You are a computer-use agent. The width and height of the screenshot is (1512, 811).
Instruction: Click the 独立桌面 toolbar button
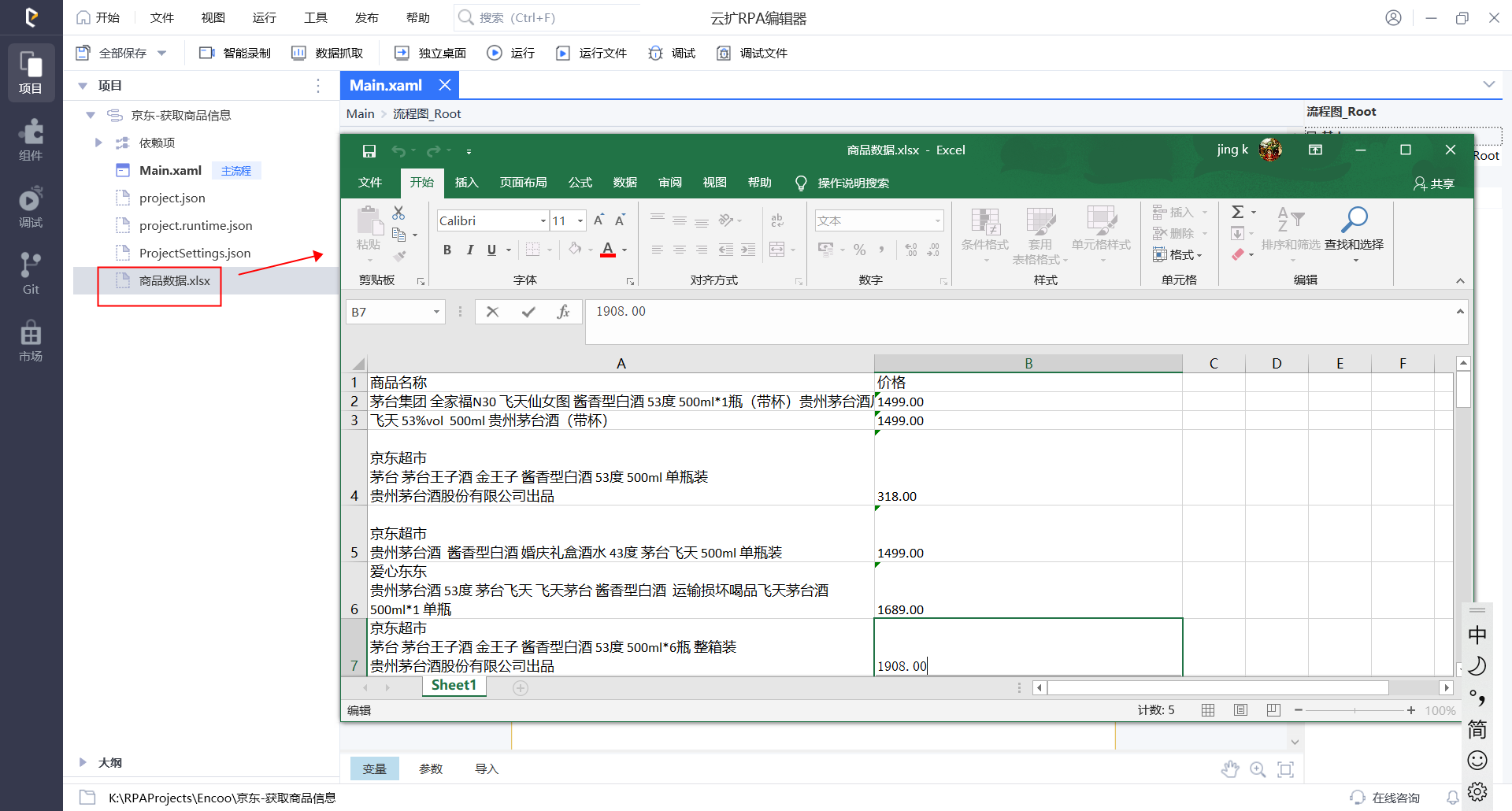point(430,53)
